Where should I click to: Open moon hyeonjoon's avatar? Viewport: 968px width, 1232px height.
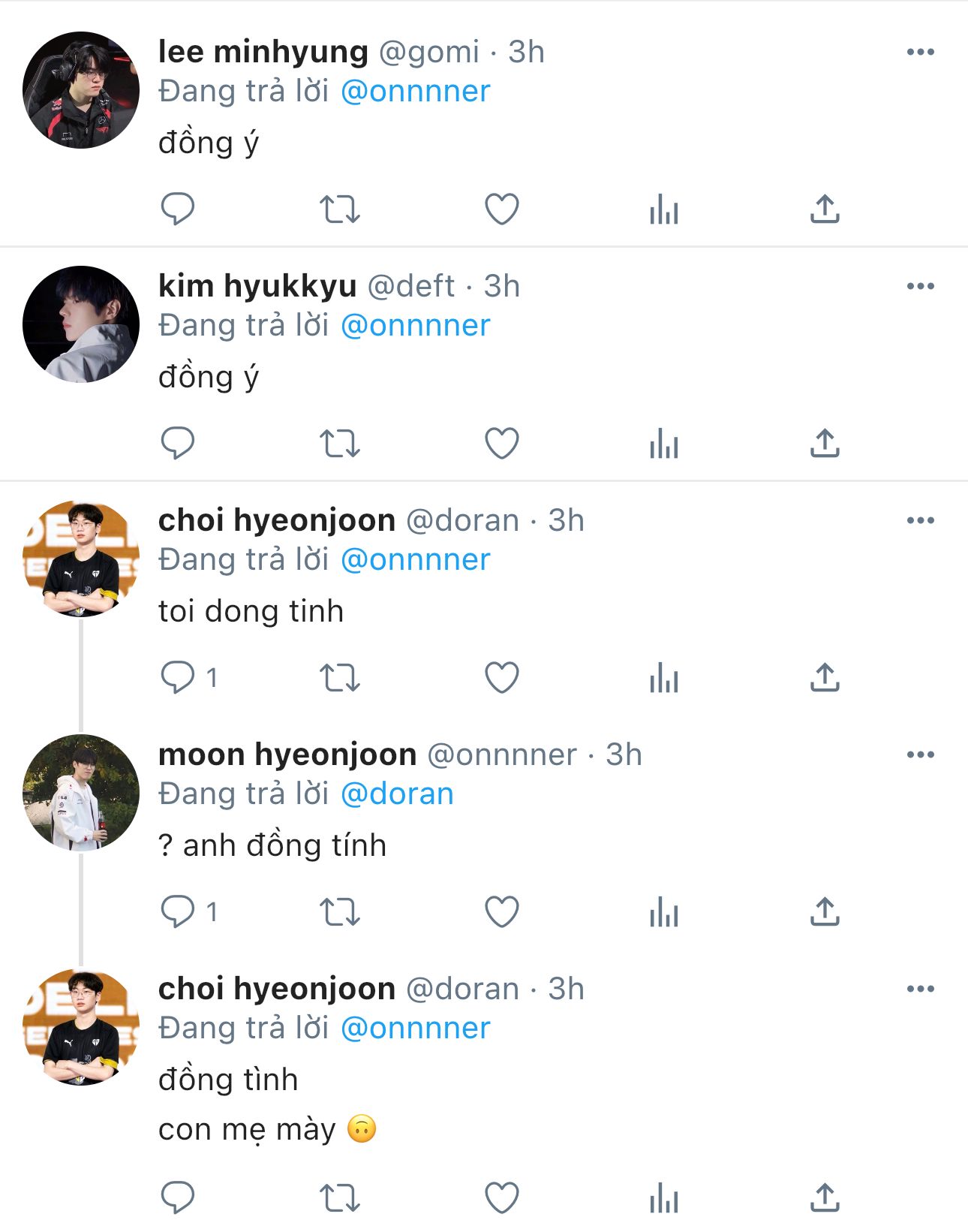pyautogui.click(x=81, y=793)
